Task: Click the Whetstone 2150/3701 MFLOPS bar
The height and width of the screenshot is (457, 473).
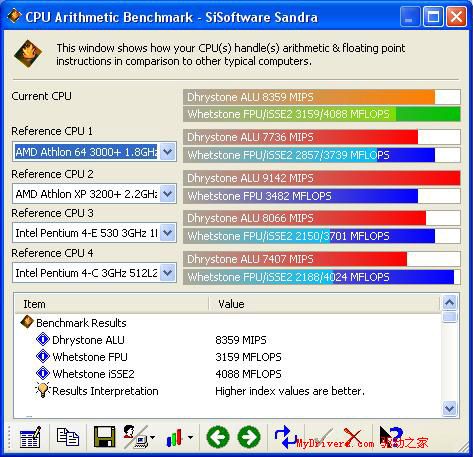Action: tap(322, 236)
